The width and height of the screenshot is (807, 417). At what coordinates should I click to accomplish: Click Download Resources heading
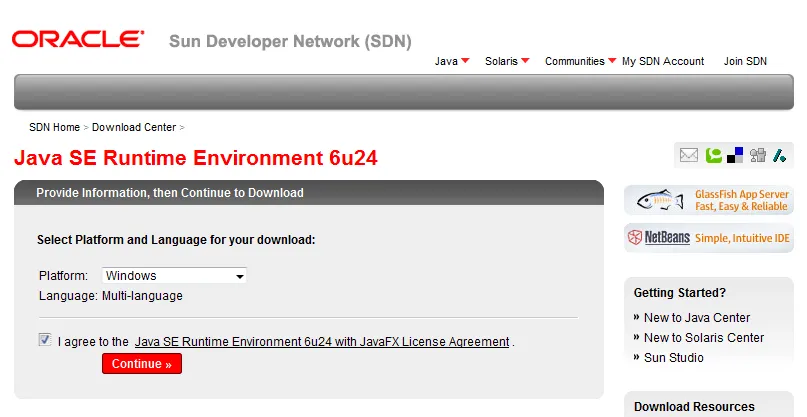694,407
